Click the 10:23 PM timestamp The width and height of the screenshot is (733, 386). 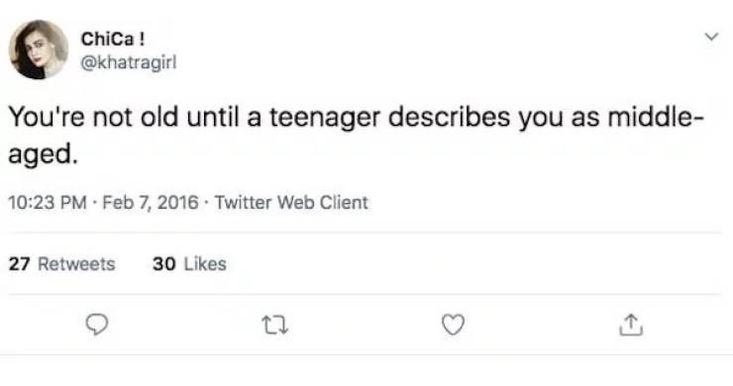[48, 202]
